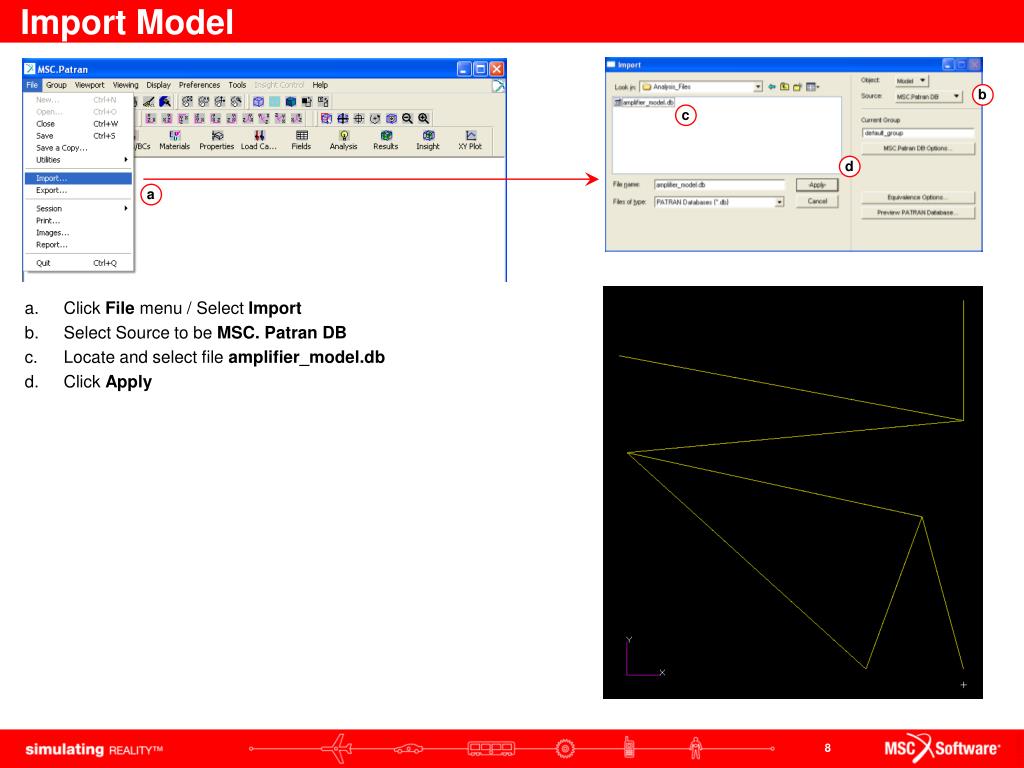Go back using the green arrow in Import dialog

click(x=772, y=87)
